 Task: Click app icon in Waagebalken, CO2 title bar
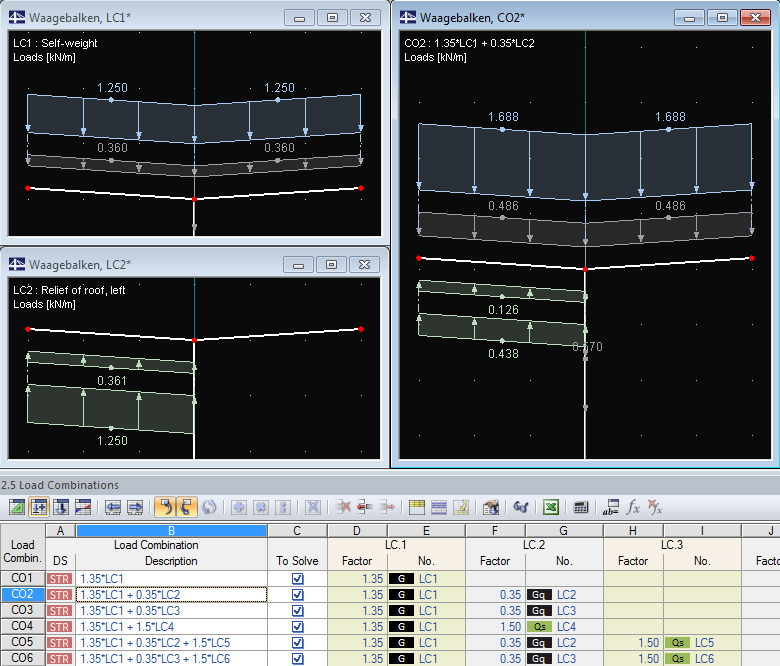[408, 17]
